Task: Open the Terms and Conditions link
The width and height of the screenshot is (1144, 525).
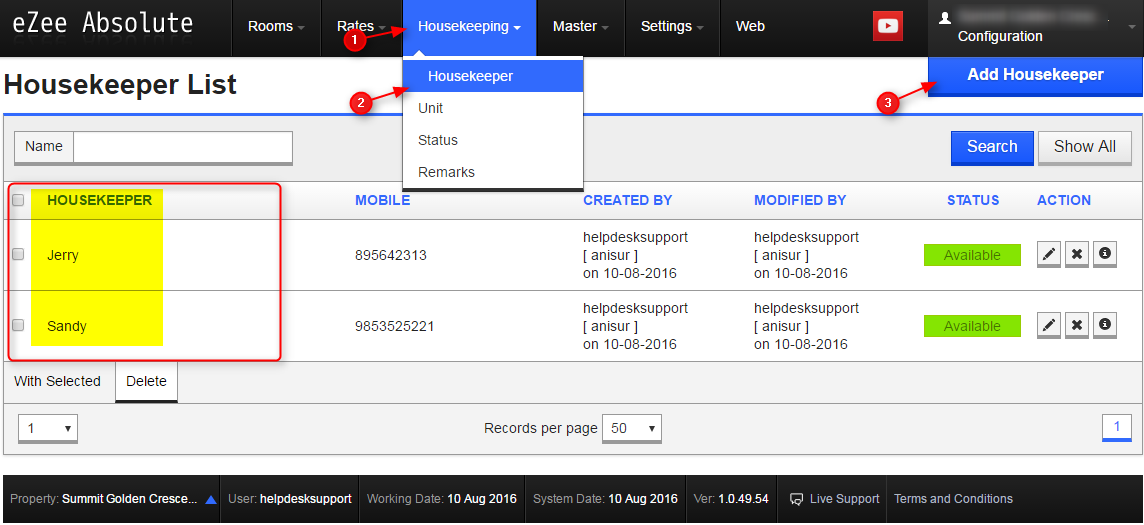Action: [x=953, y=499]
